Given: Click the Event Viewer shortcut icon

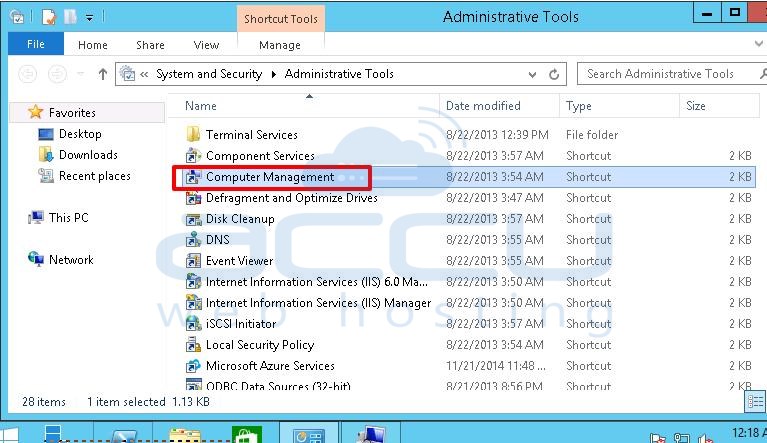Looking at the screenshot, I should (193, 261).
